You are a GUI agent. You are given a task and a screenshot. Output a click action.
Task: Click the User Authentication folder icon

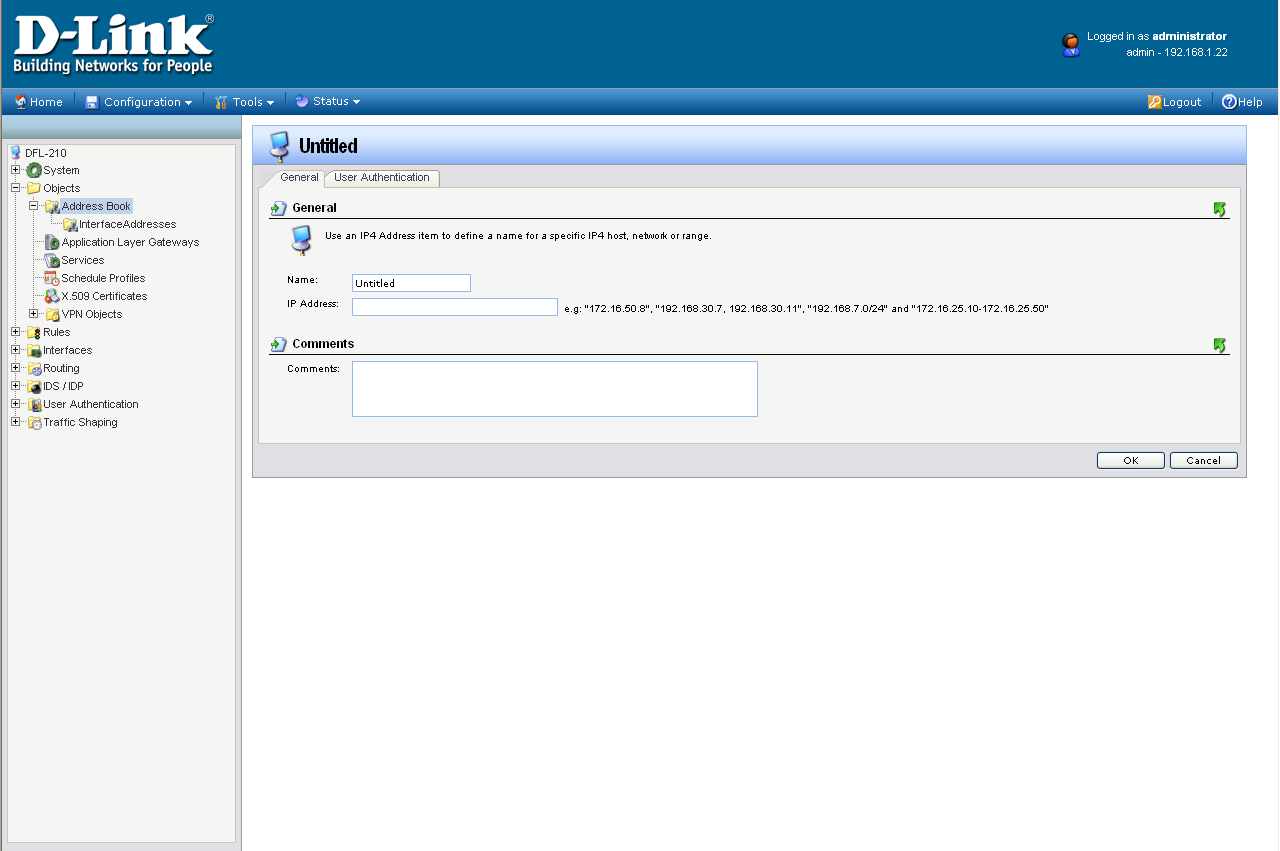click(34, 404)
